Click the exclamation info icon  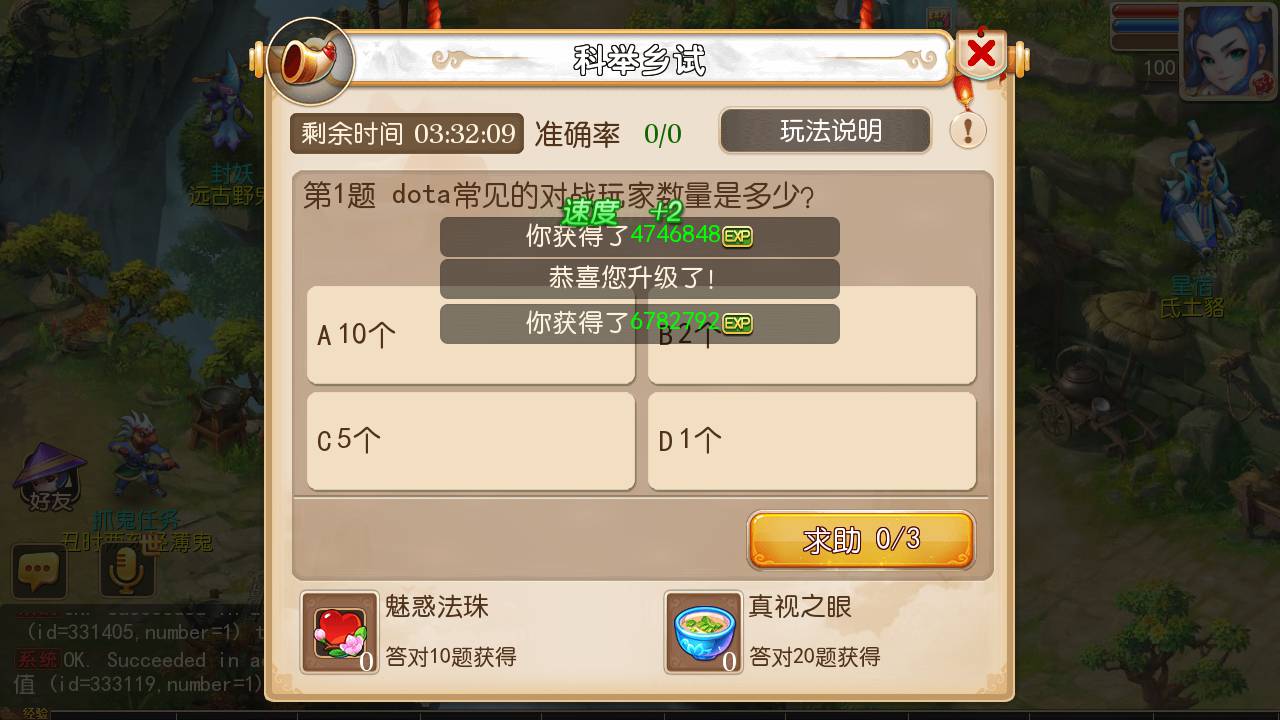coord(968,130)
